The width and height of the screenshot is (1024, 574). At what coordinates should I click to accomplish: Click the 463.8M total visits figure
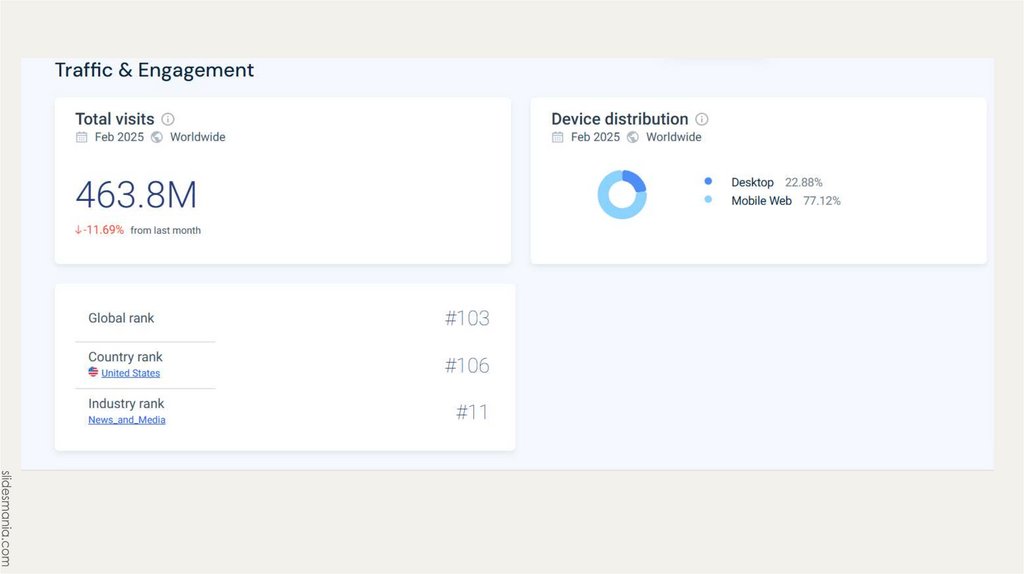tap(136, 195)
